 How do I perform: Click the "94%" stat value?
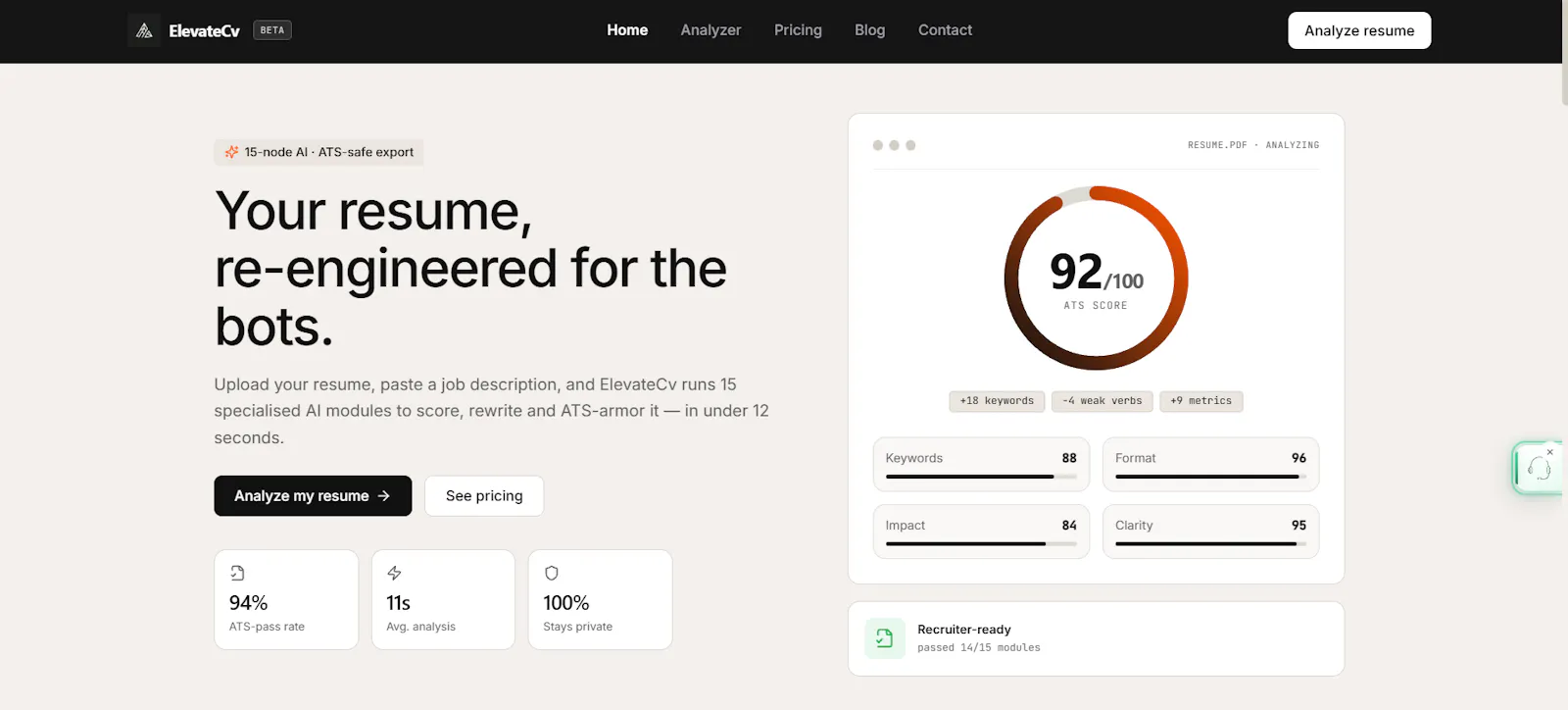click(249, 603)
